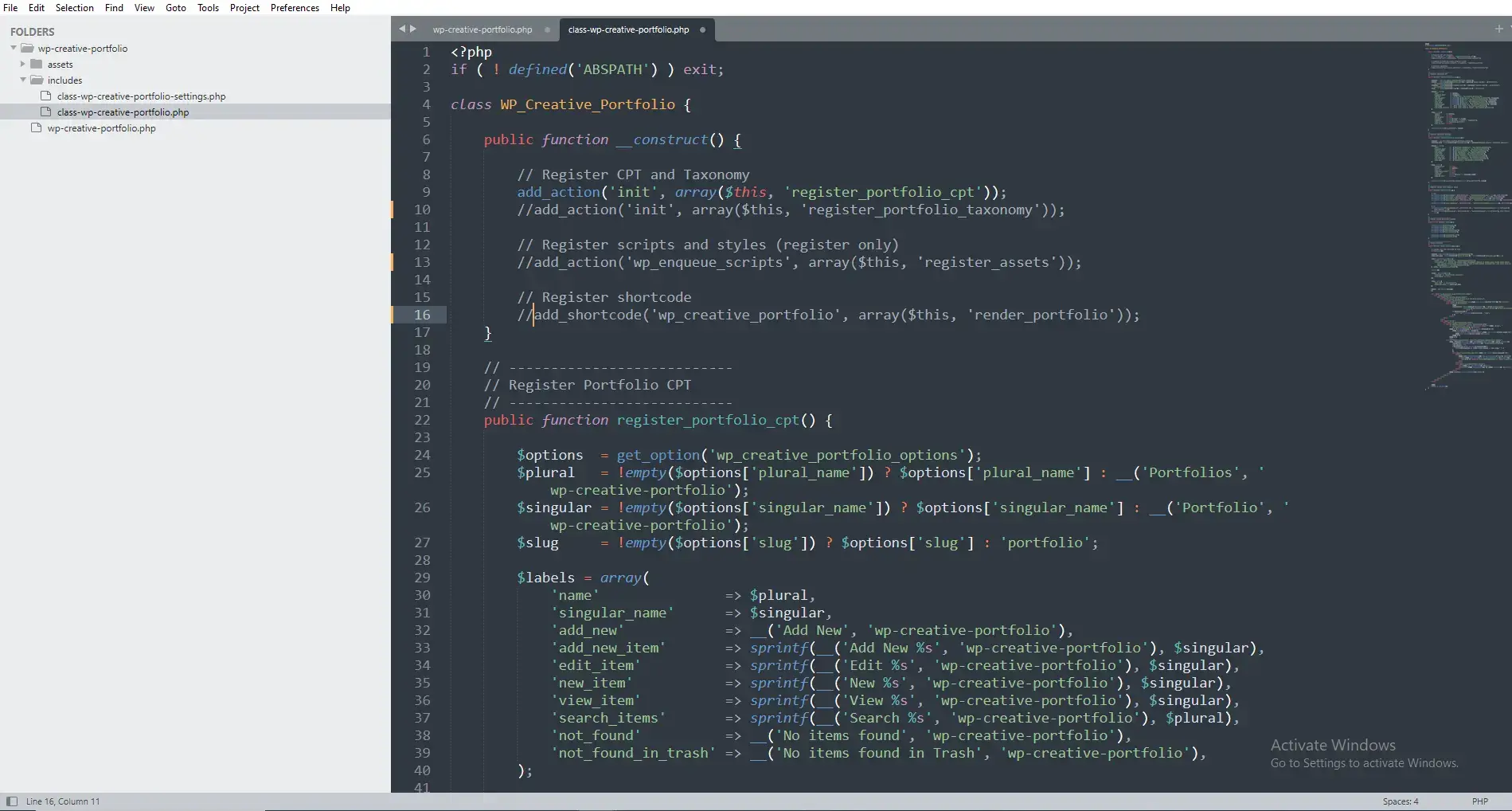Click the previous tab left arrow
The width and height of the screenshot is (1512, 811).
(x=402, y=29)
